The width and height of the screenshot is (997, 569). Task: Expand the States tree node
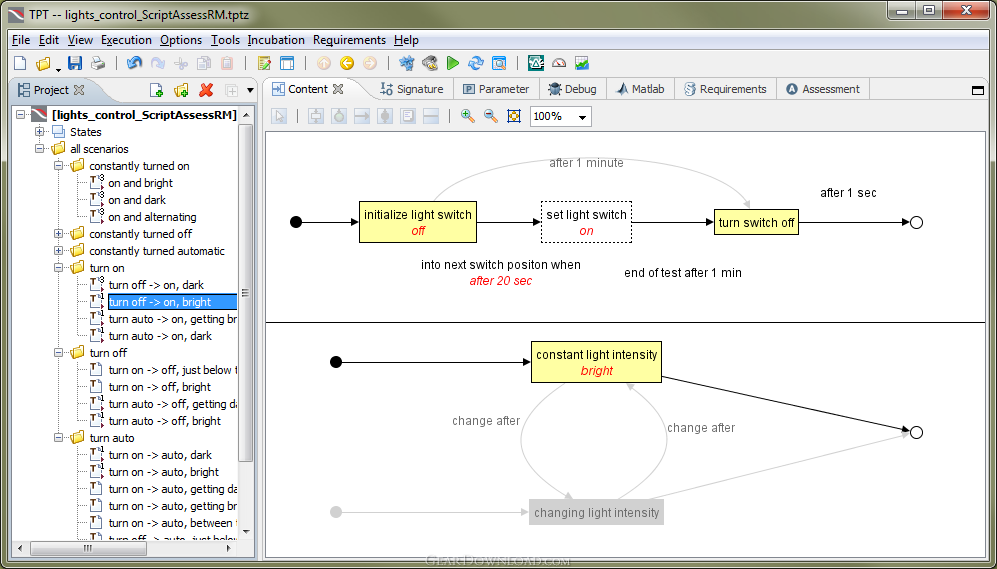pyautogui.click(x=40, y=132)
